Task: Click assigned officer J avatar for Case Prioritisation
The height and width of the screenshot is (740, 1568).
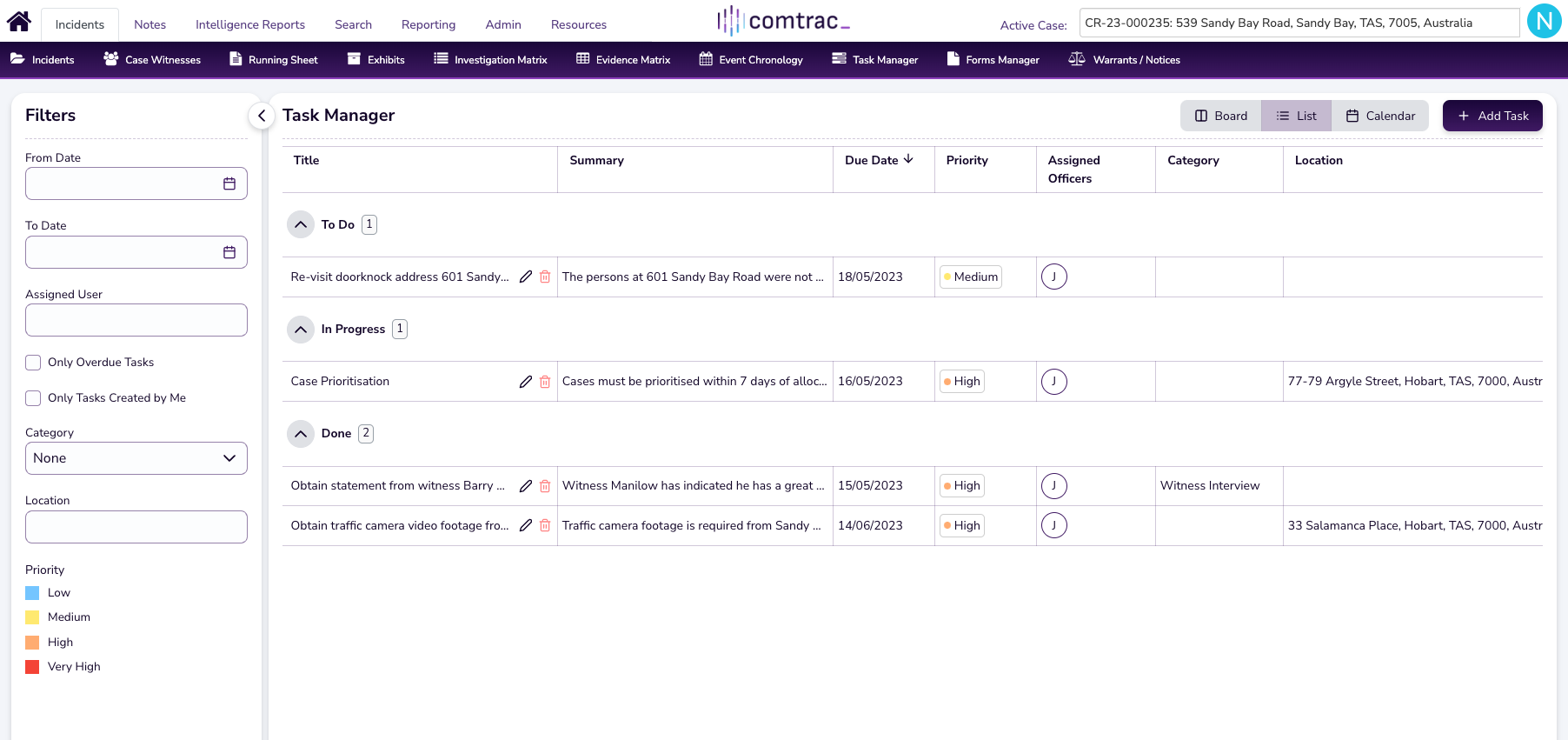Action: click(1053, 382)
